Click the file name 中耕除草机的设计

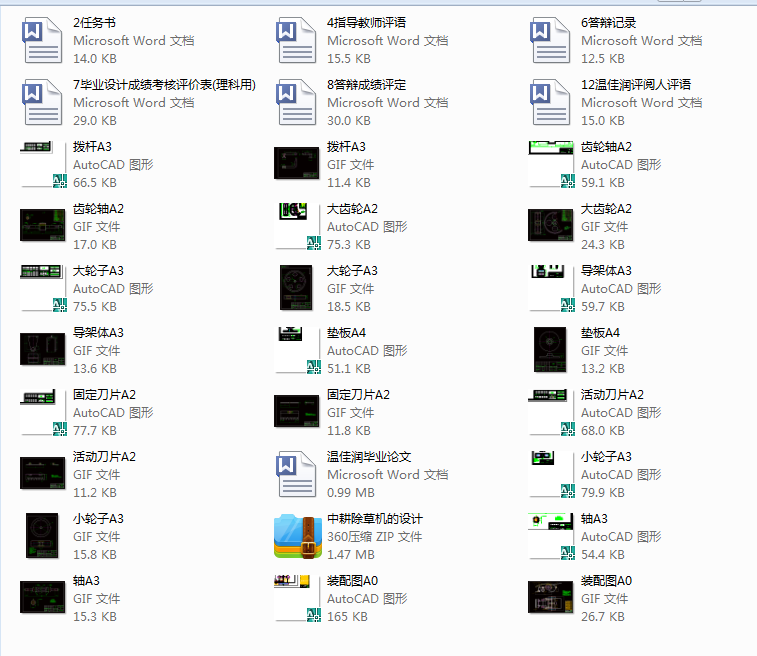[x=375, y=519]
